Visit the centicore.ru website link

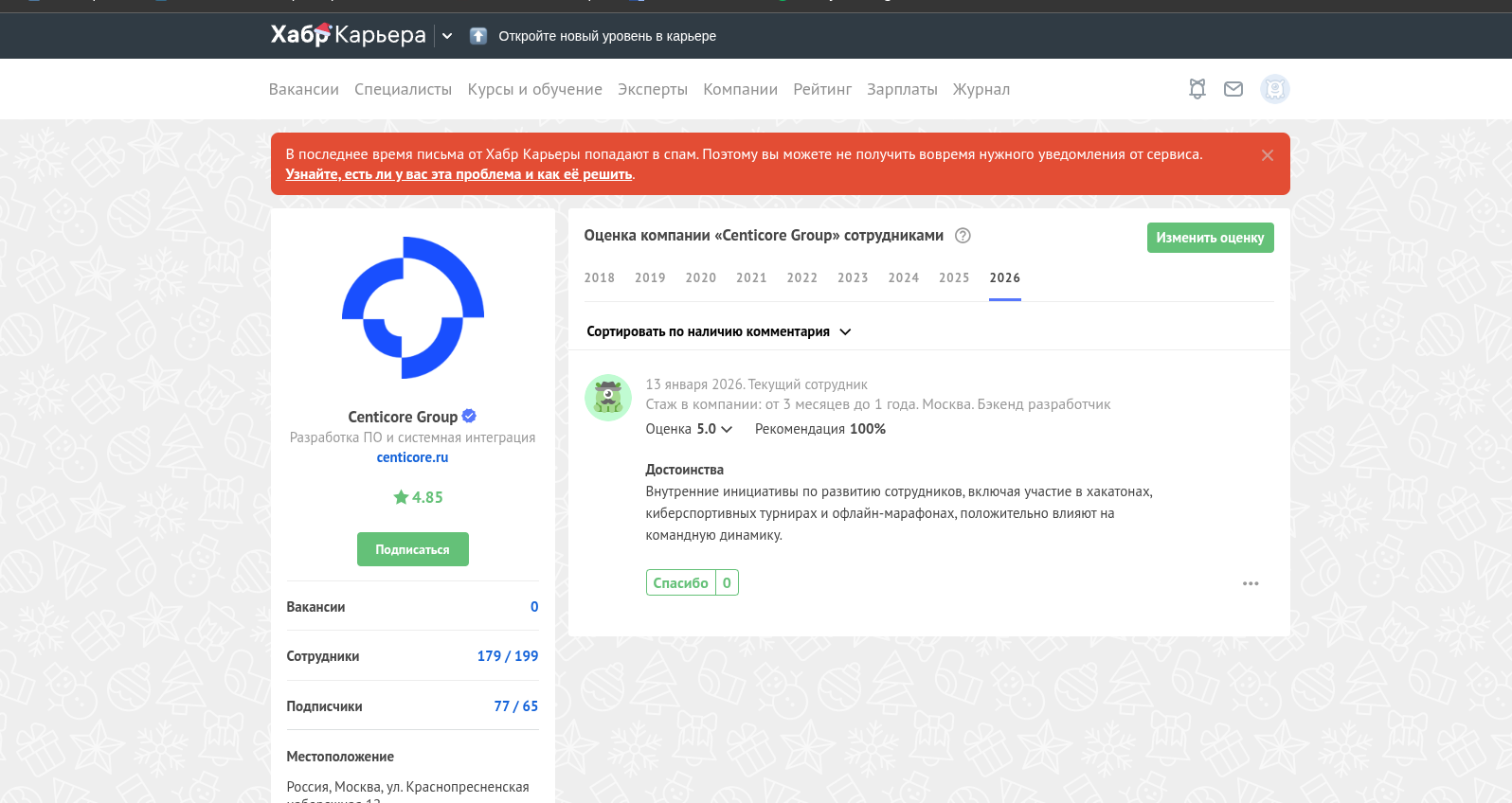(x=412, y=457)
